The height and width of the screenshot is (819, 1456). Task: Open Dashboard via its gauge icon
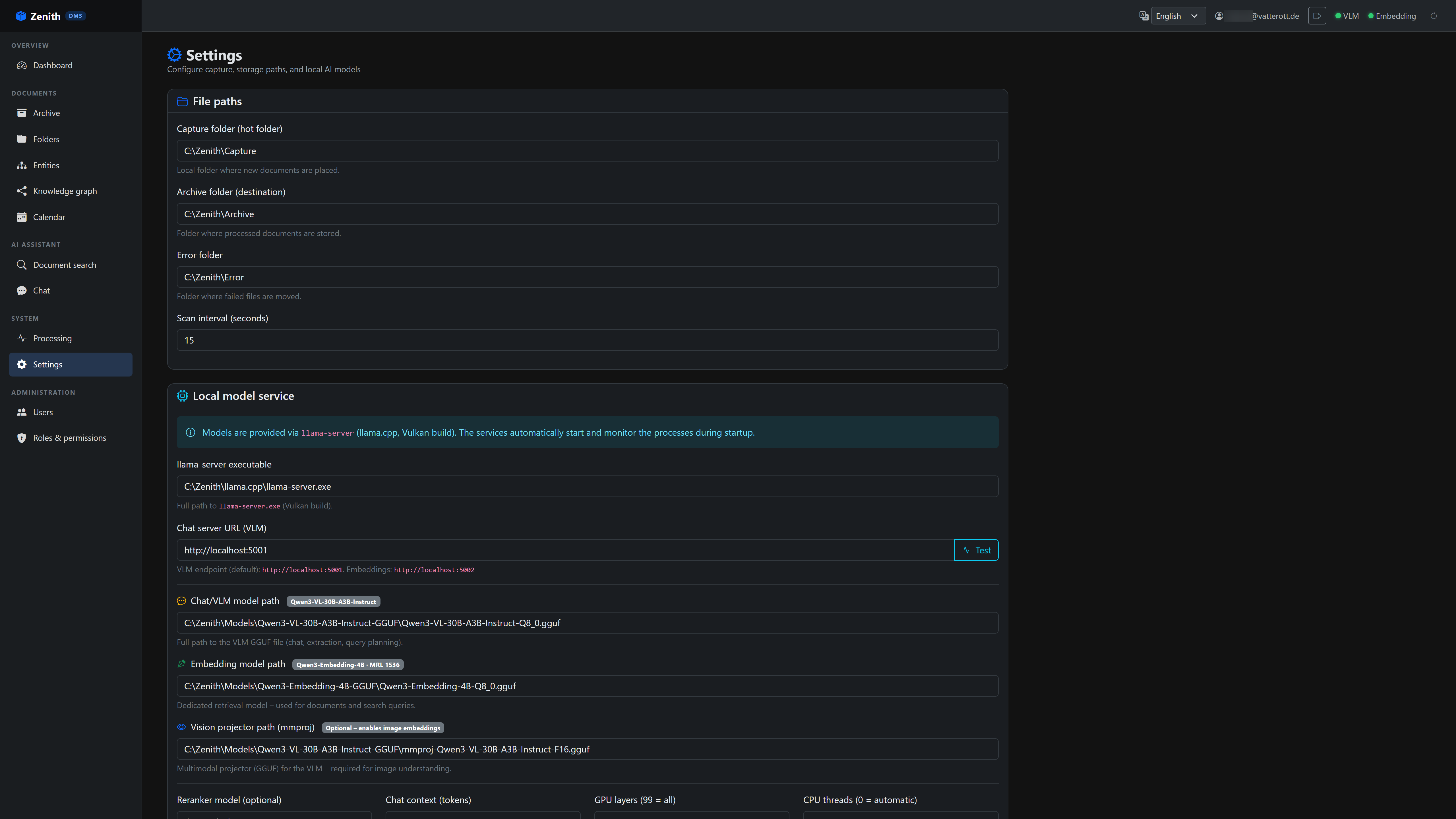tap(22, 65)
